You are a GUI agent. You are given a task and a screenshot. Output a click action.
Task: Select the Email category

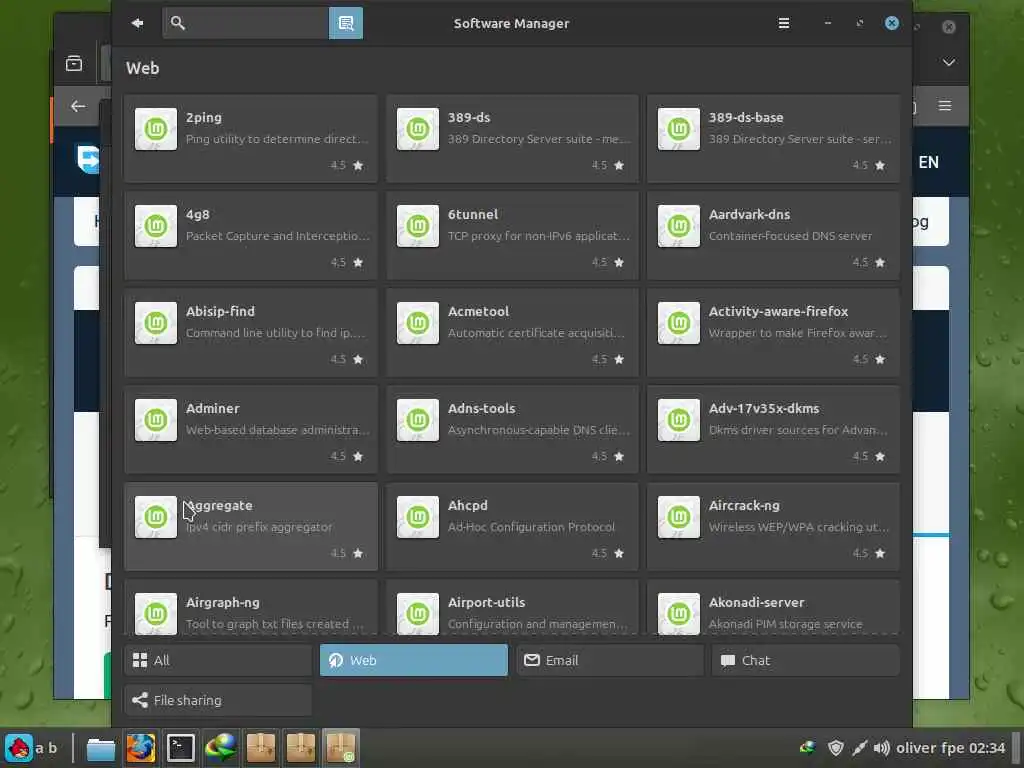click(x=610, y=660)
